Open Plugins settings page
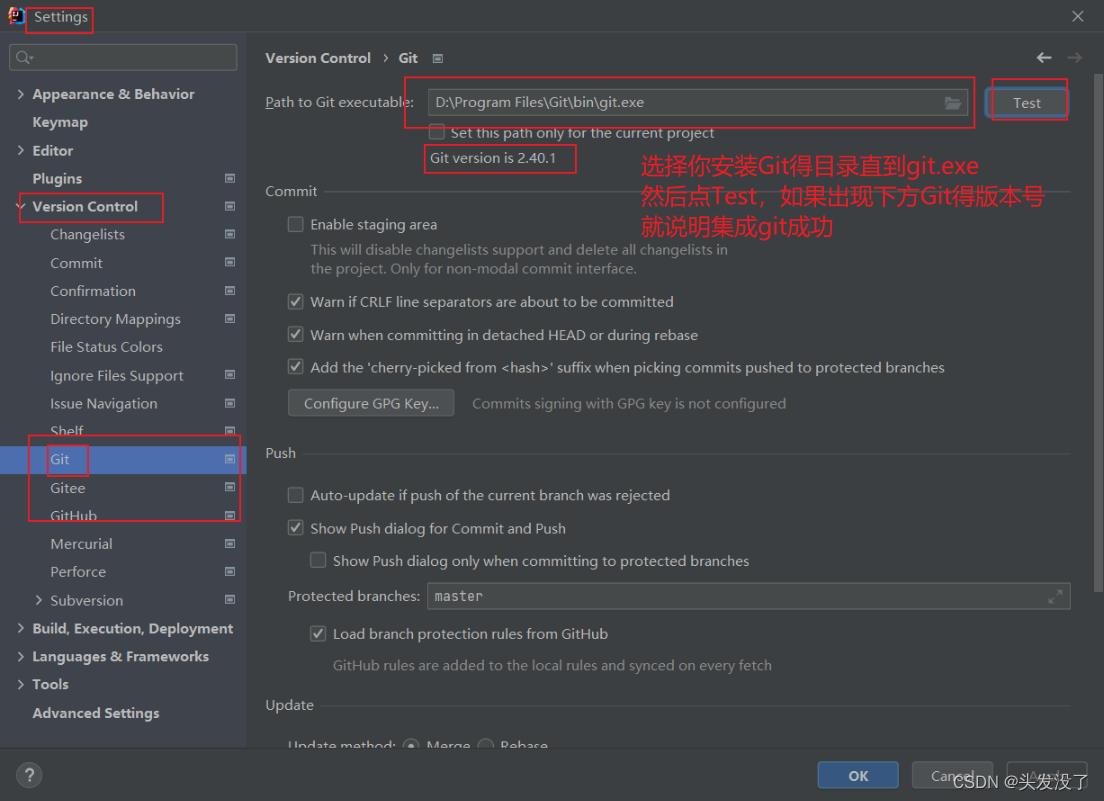 (57, 179)
